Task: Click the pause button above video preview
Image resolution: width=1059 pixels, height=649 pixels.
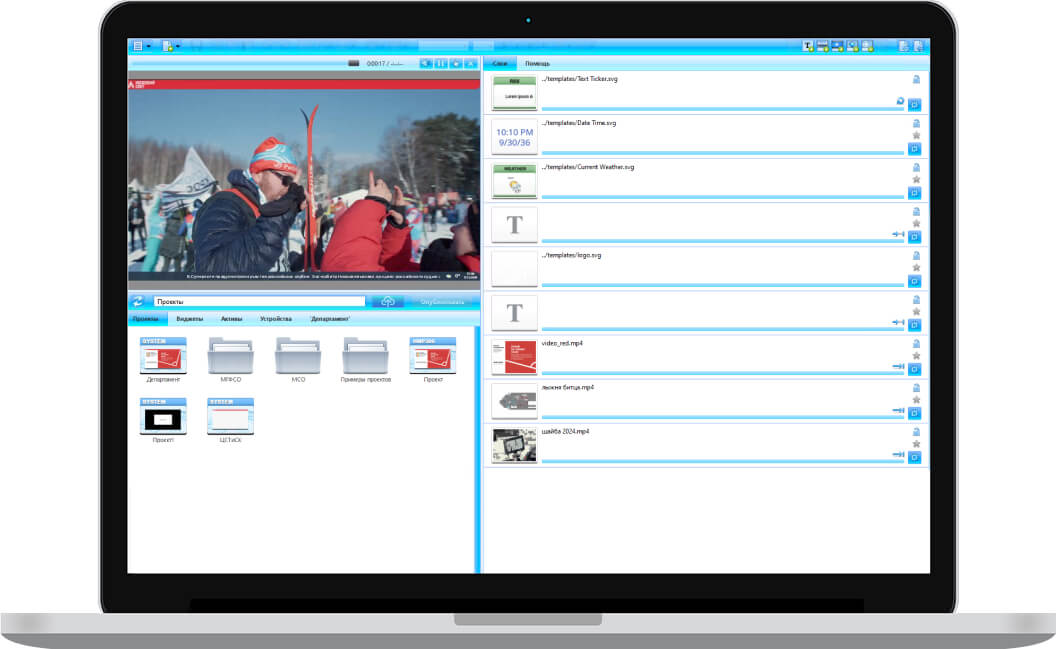Action: (x=441, y=63)
